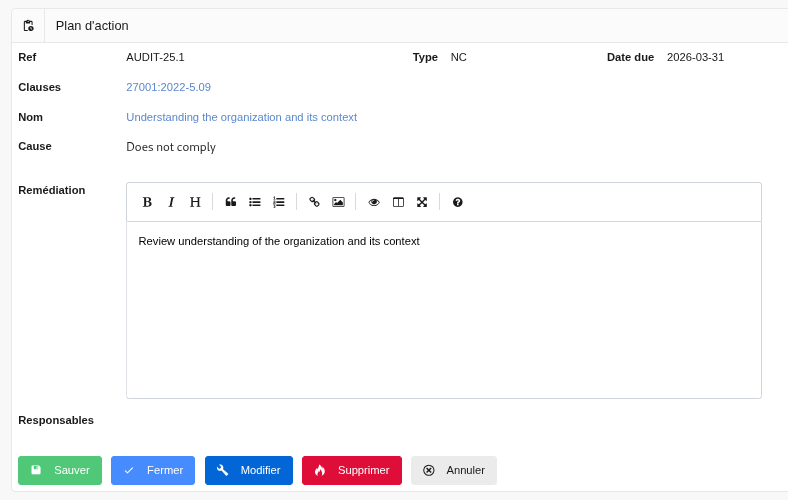Click the Fermer button

click(153, 470)
